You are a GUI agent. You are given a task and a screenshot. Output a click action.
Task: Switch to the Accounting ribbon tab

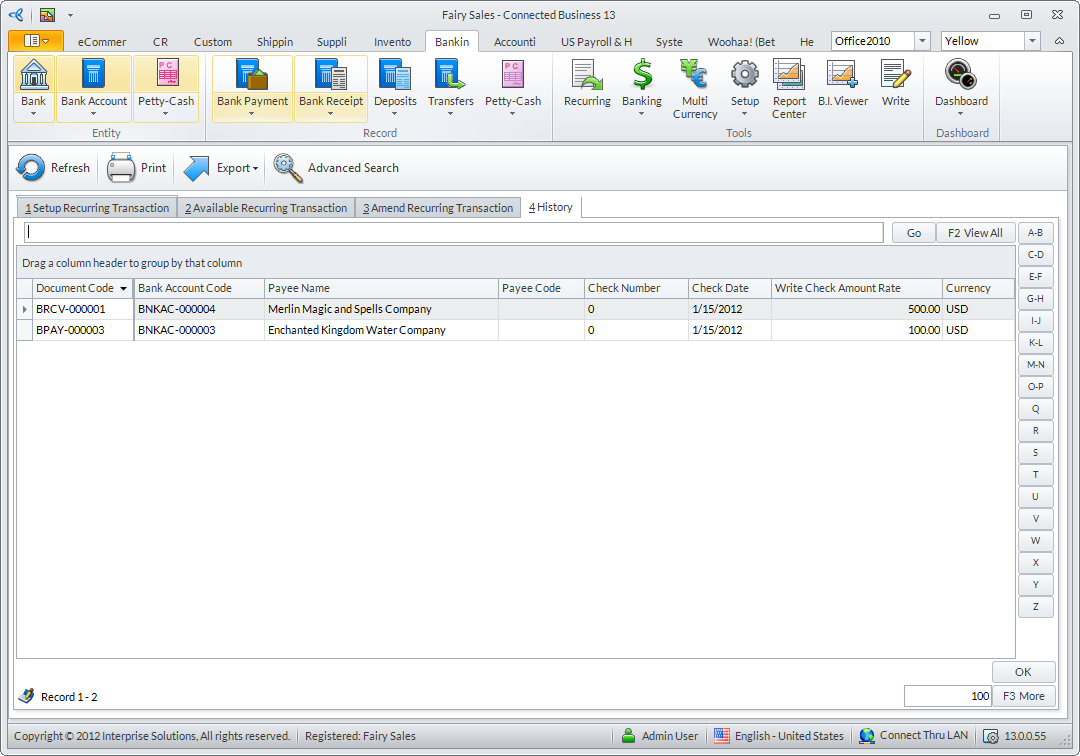[x=514, y=42]
